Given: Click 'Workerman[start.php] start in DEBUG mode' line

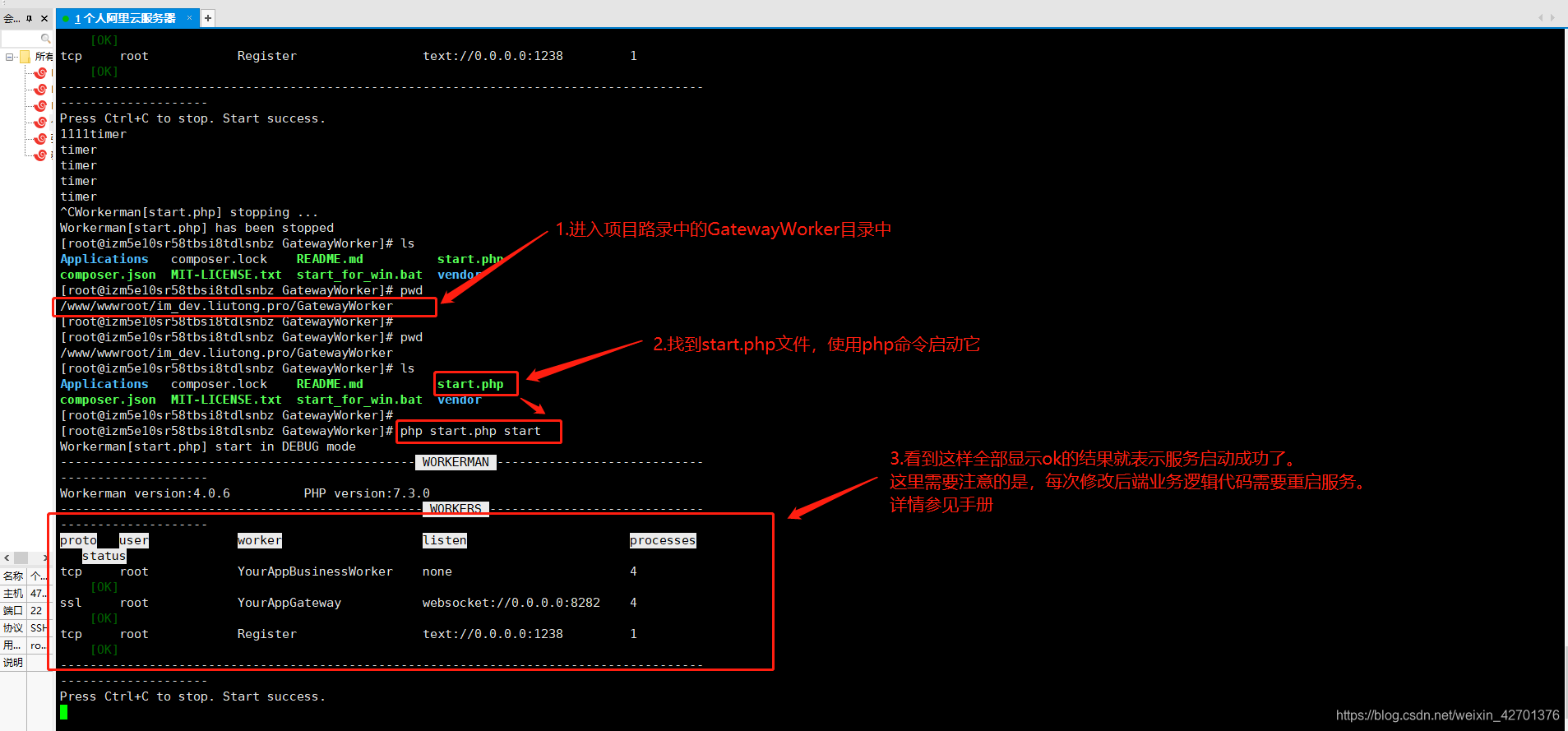Looking at the screenshot, I should [x=208, y=446].
